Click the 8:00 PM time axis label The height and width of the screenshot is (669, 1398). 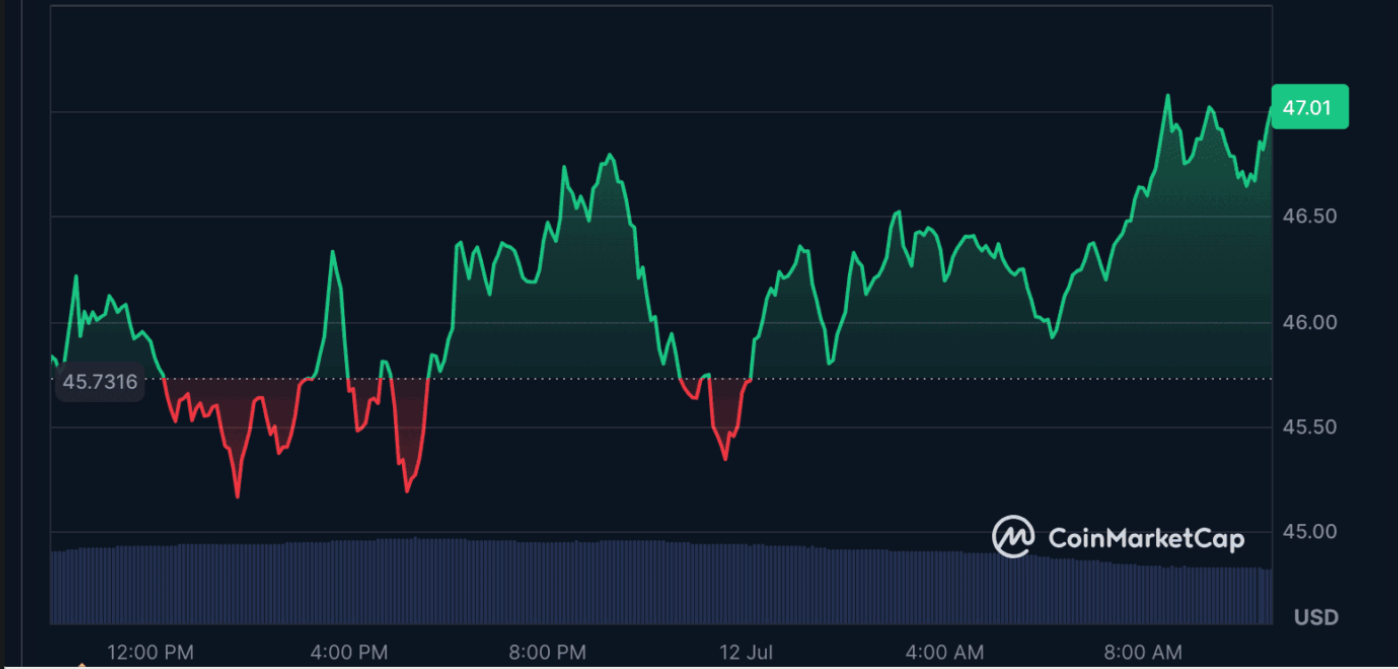548,652
